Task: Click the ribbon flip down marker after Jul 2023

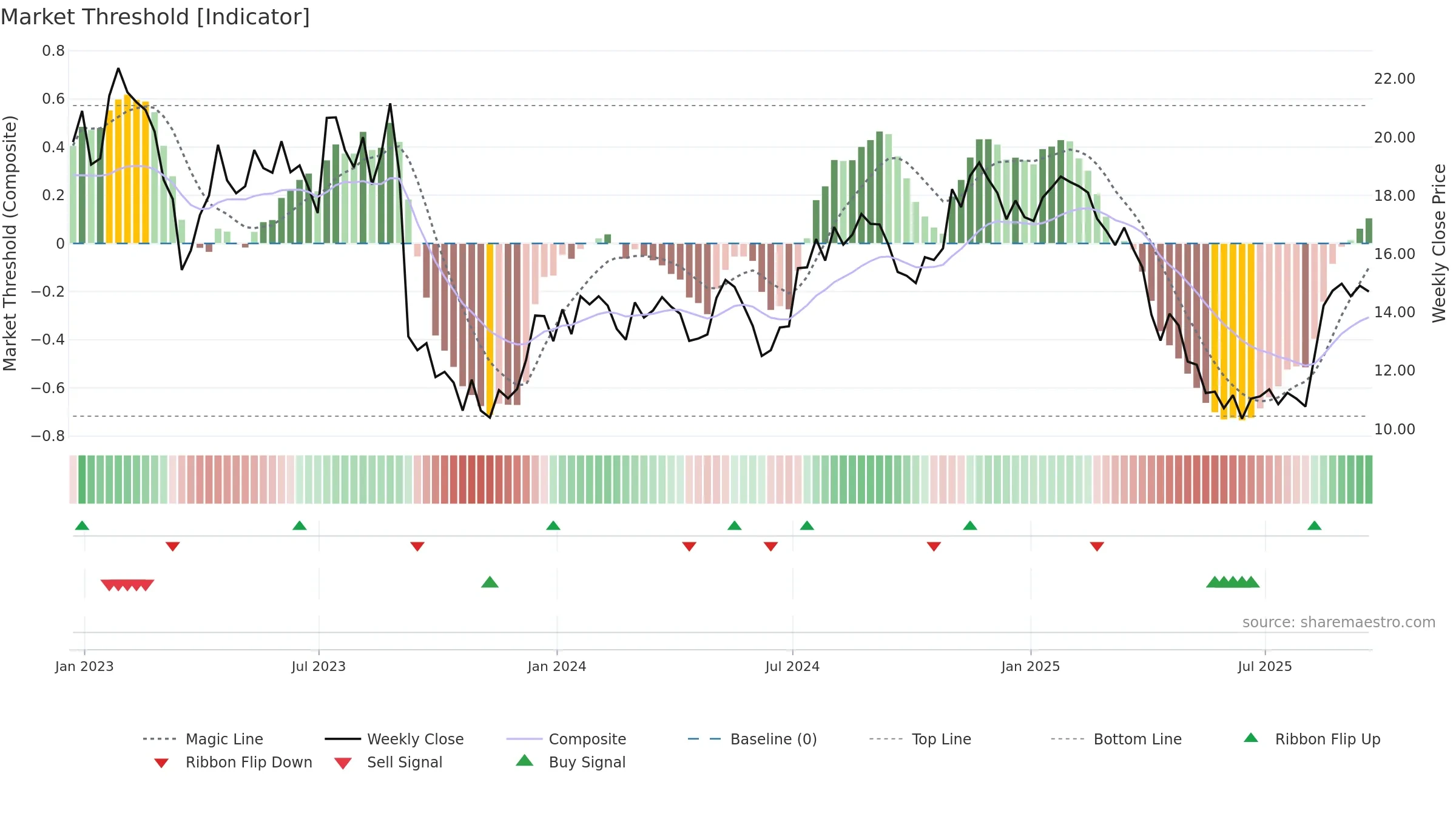Action: (x=417, y=547)
